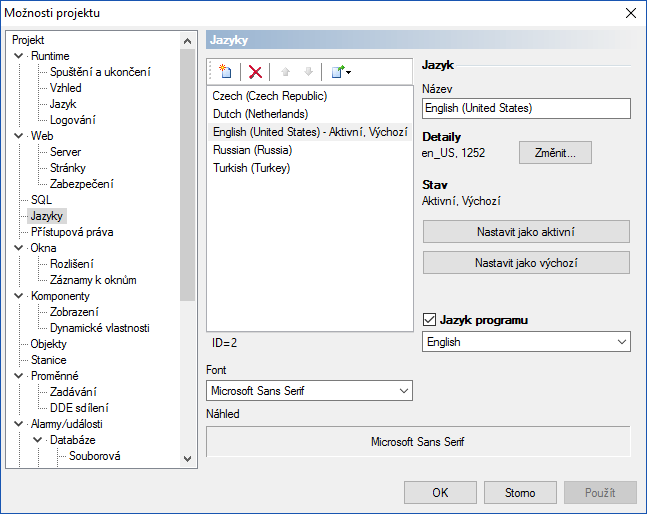Select Přístupová práva in the tree
The image size is (647, 514).
coord(71,232)
